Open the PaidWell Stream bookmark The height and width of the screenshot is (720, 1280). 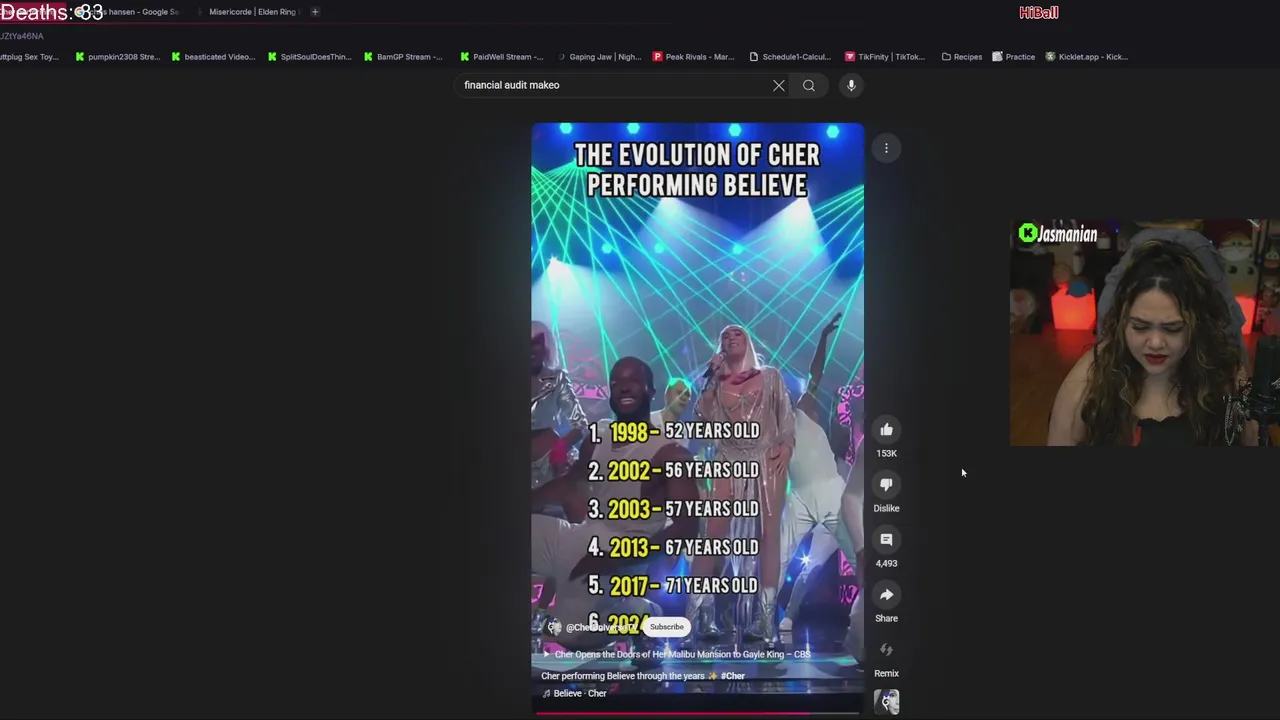tap(501, 57)
